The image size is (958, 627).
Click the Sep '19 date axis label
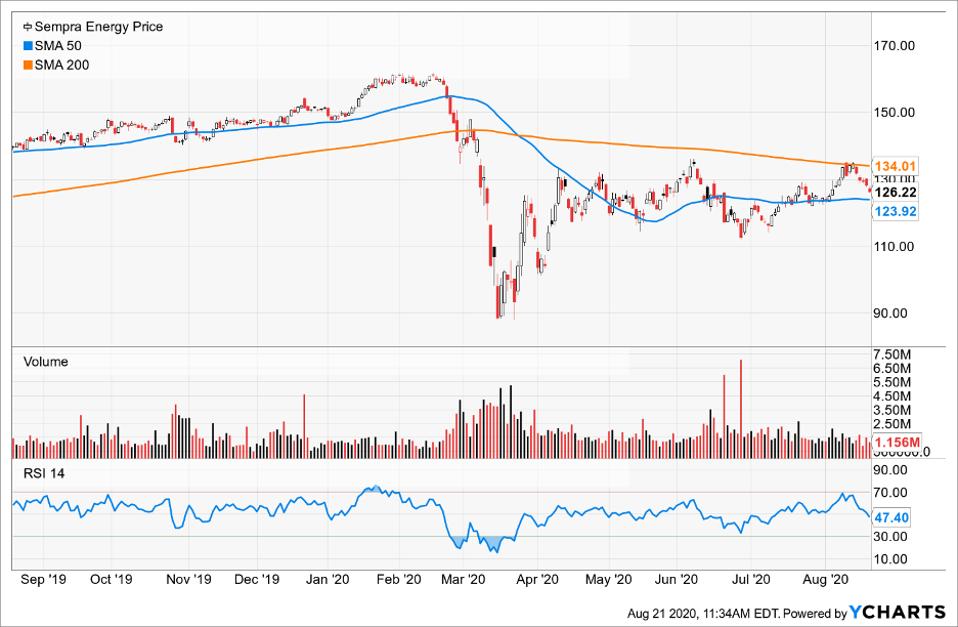(x=42, y=579)
